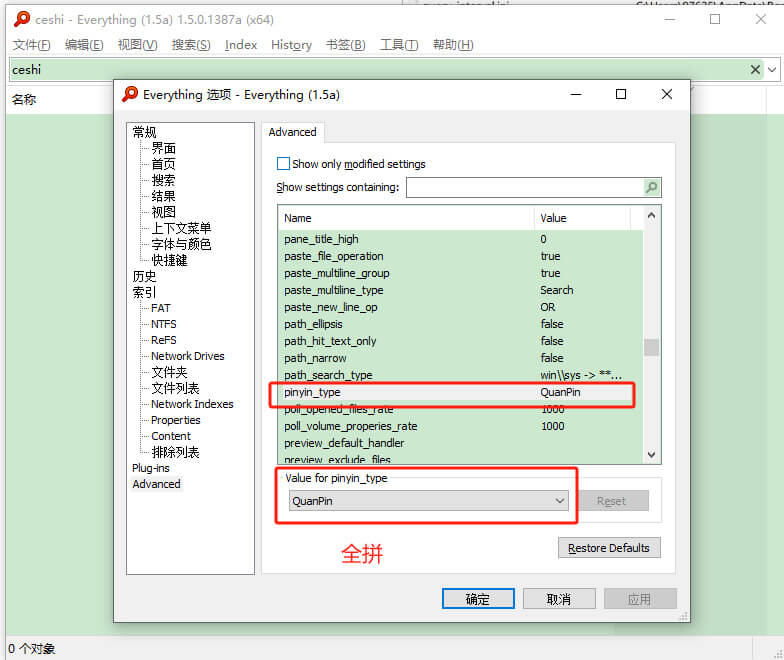This screenshot has width=784, height=660.
Task: Open the 帮助(H) menu
Action: point(453,44)
